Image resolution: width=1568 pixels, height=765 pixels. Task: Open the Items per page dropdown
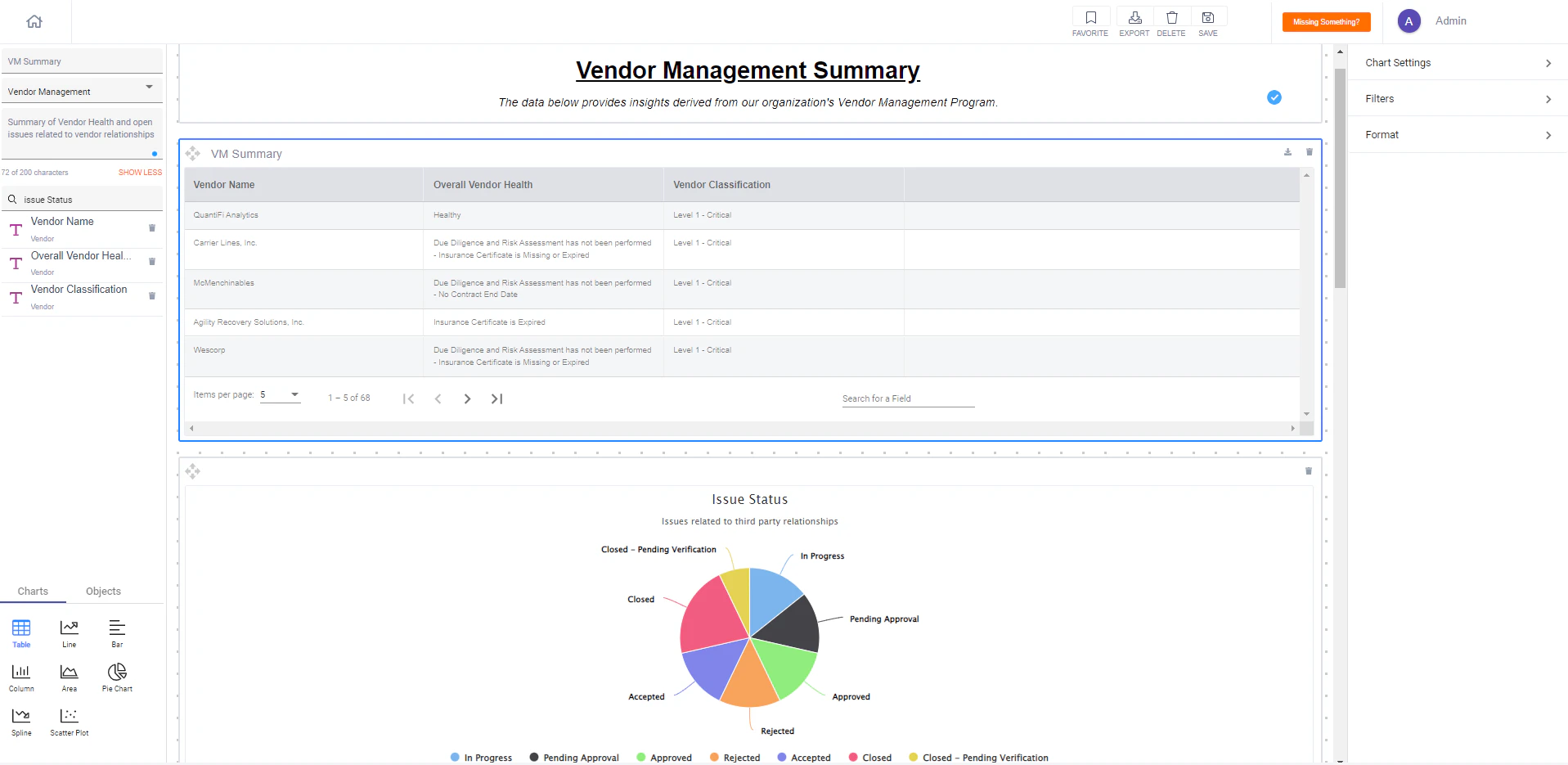(280, 394)
